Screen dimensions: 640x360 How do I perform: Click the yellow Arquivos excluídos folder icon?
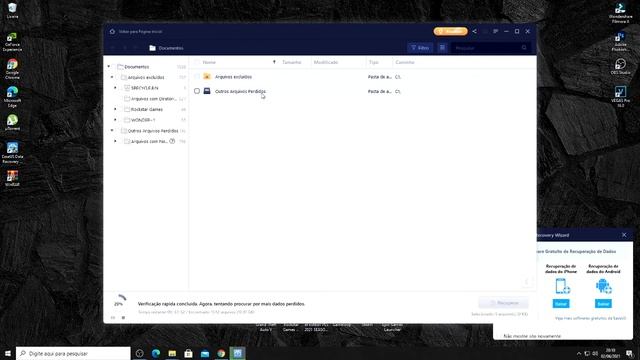tap(207, 76)
